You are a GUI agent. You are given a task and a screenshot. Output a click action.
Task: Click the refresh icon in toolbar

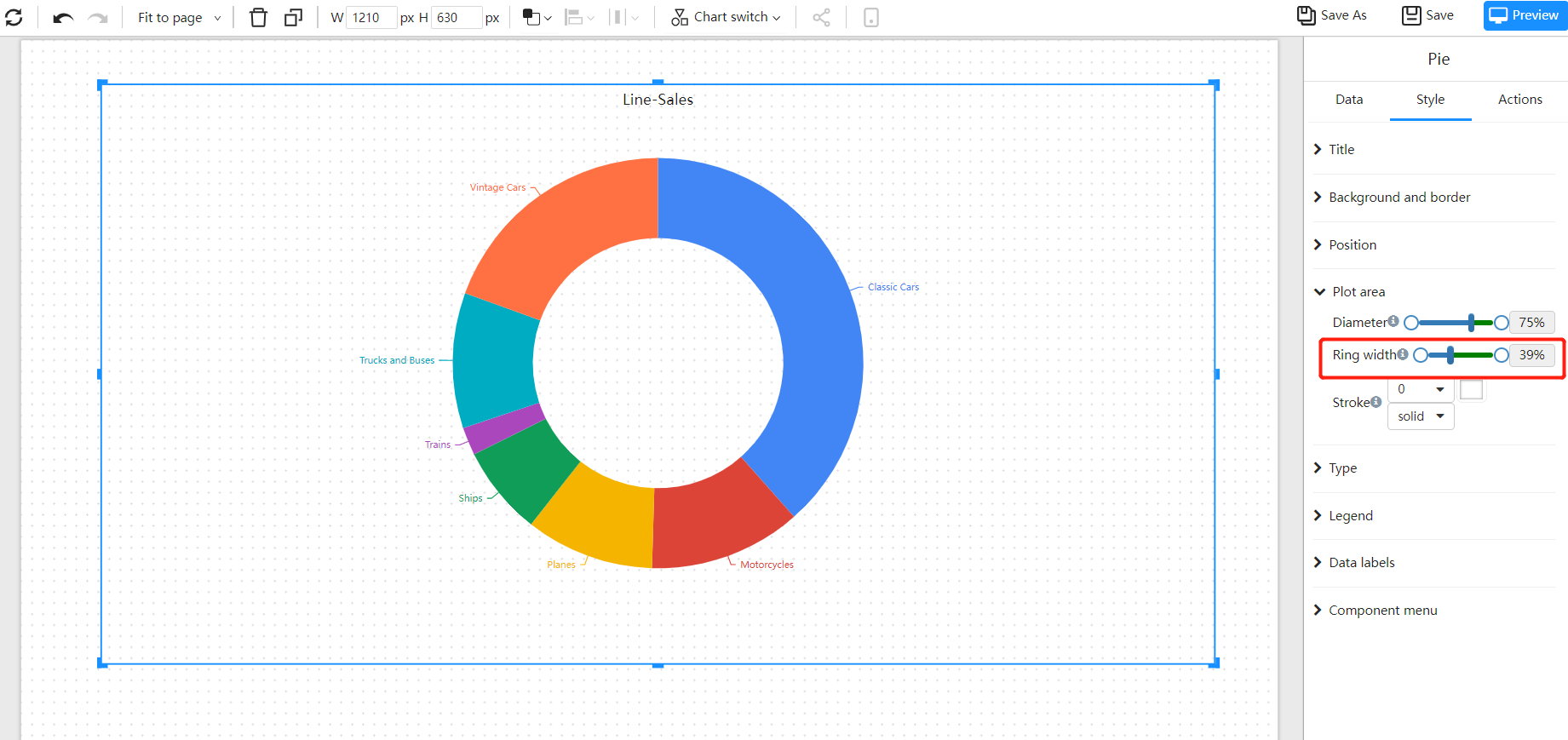[14, 17]
